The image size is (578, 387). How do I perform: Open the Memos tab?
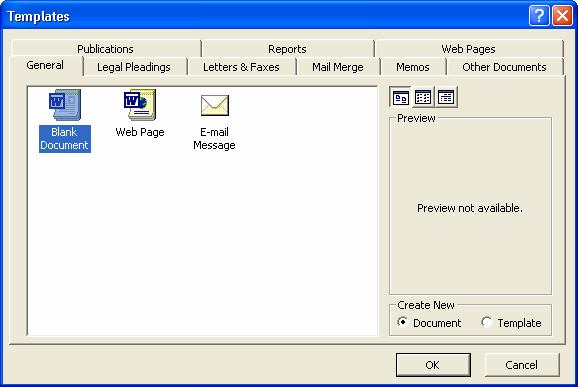[412, 67]
